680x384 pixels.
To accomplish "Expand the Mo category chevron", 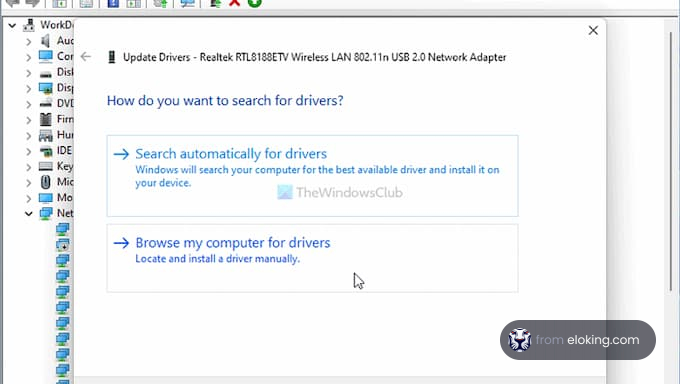I will tap(29, 198).
